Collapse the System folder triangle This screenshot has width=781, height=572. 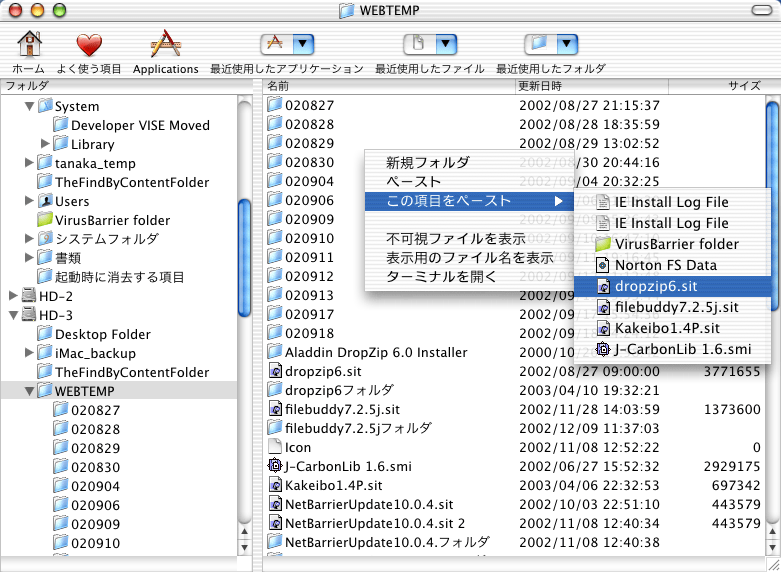29,106
